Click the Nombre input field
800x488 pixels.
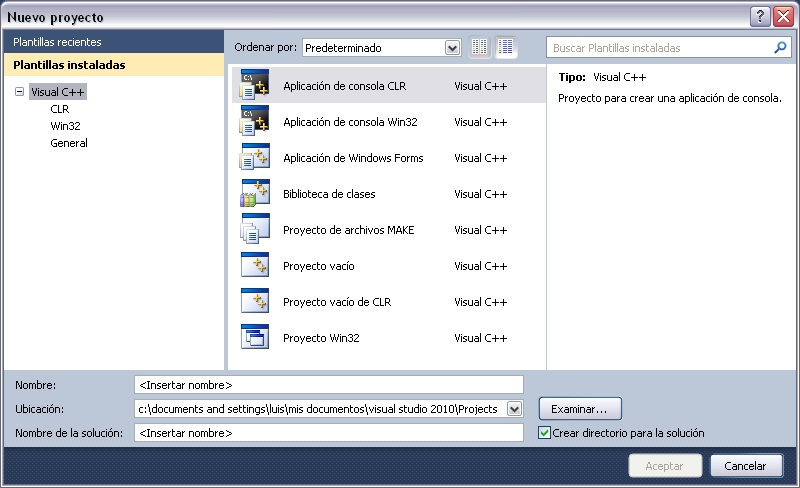point(329,385)
